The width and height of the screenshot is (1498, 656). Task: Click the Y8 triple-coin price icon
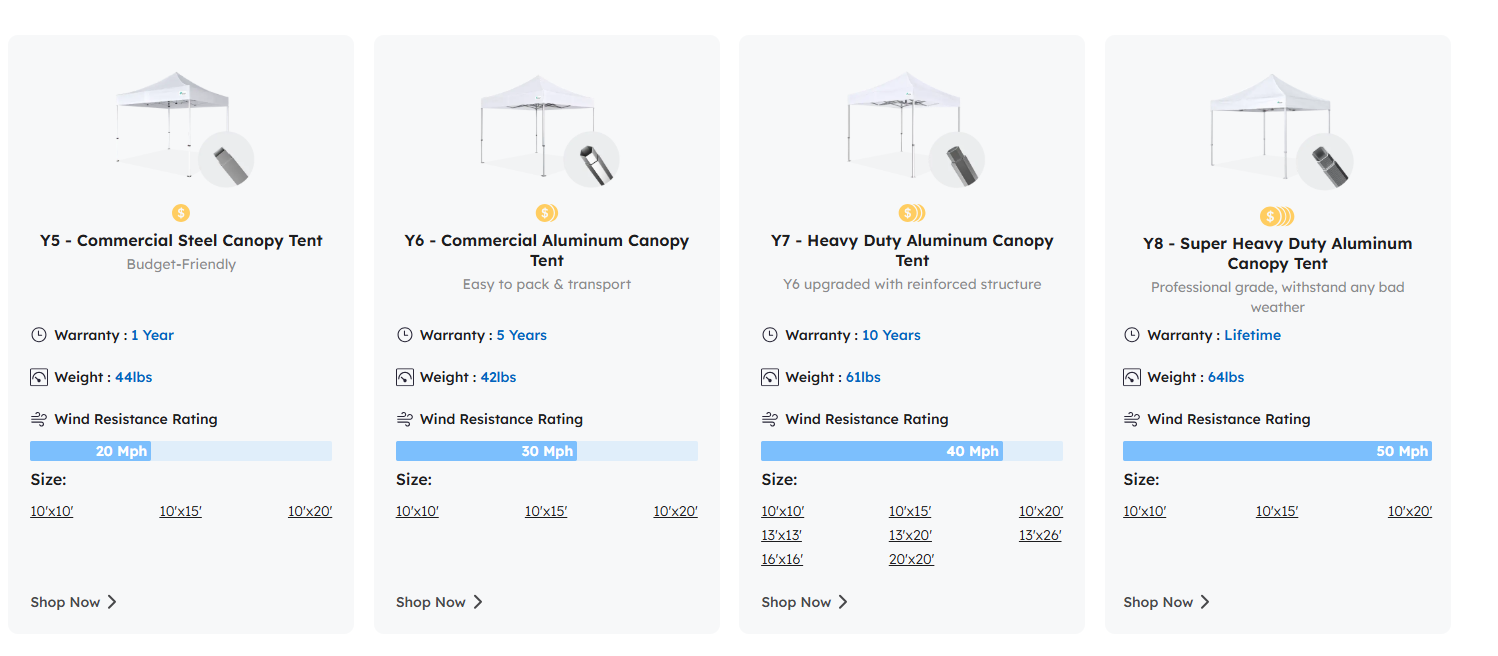click(x=1277, y=216)
